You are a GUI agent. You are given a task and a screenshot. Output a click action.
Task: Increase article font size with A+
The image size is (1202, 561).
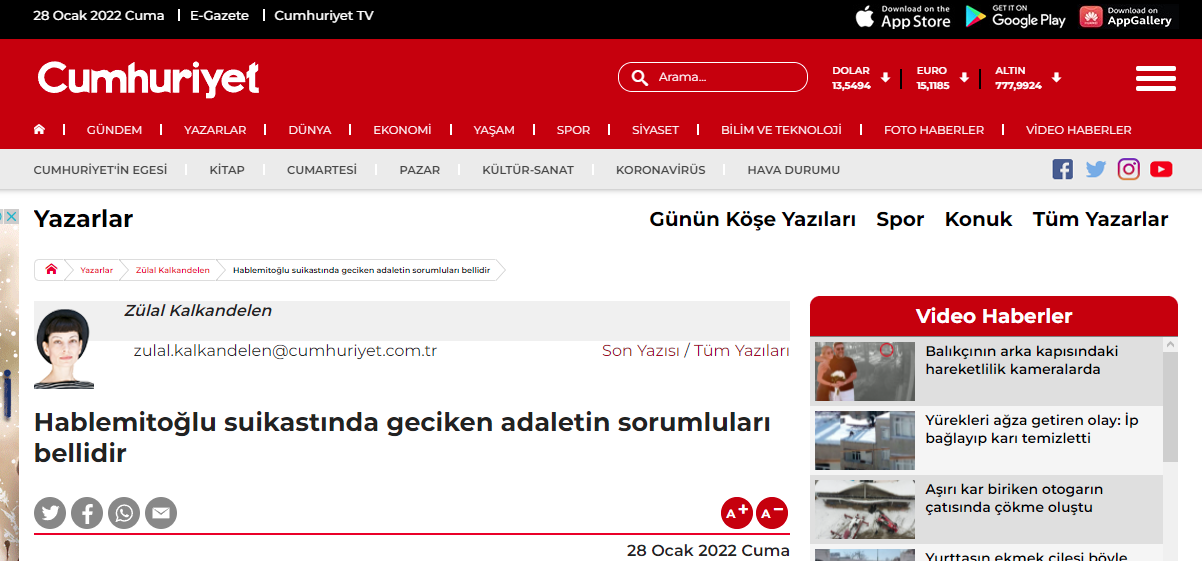tap(737, 513)
